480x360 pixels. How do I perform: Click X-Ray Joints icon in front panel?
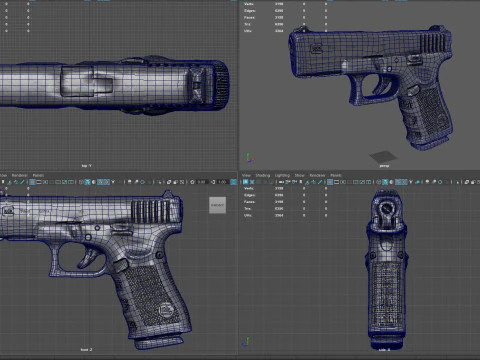click(182, 182)
